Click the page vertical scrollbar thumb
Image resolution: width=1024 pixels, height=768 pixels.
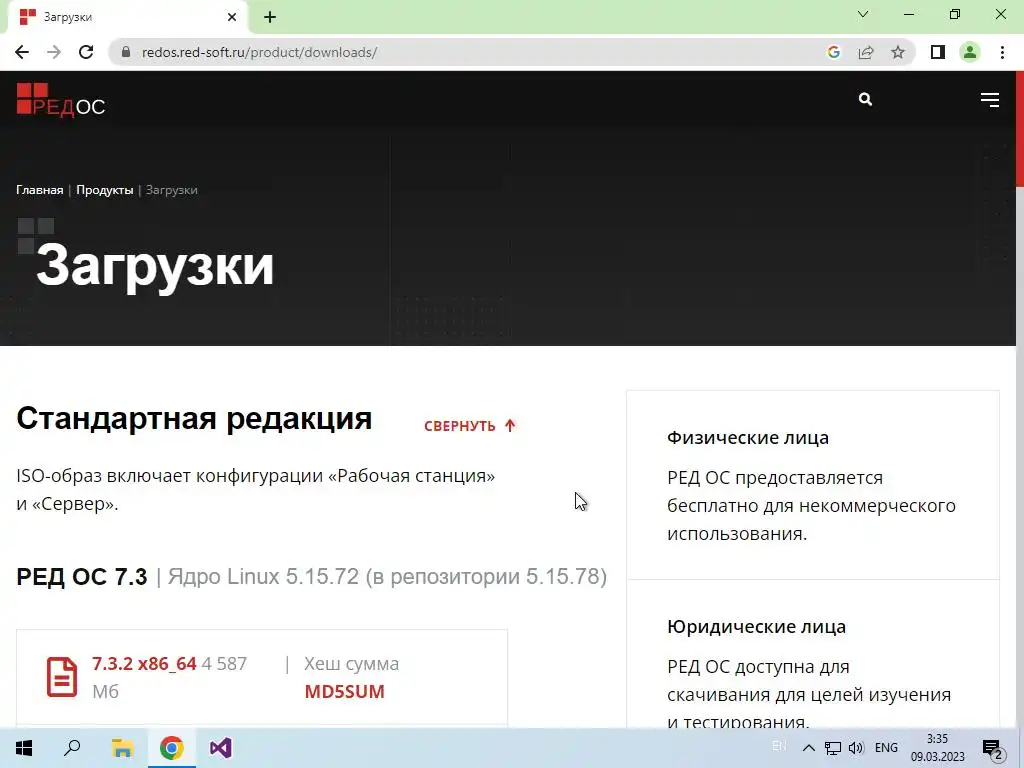[1020, 129]
